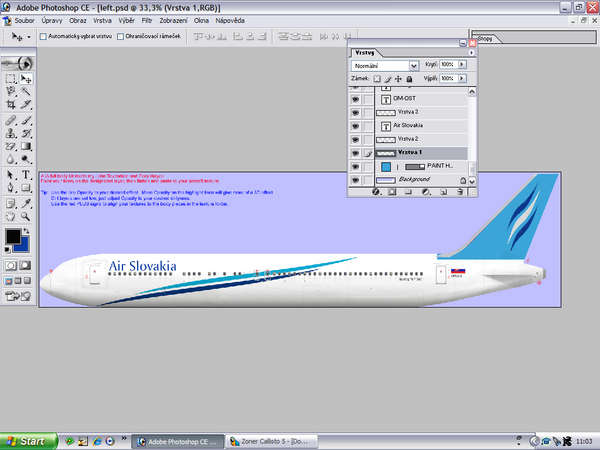Image resolution: width=600 pixels, height=450 pixels.
Task: Hide the Vrstva 1 layer eye
Action: pos(355,153)
